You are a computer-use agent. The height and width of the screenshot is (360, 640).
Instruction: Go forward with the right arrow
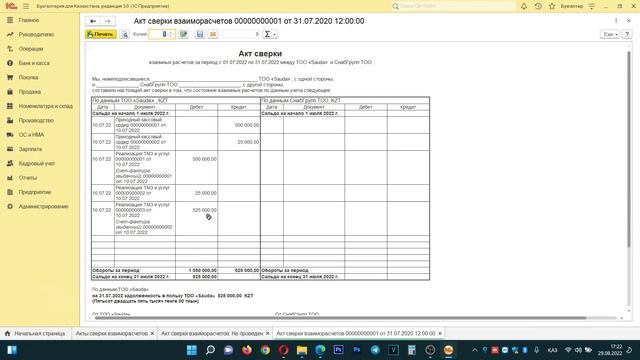click(x=108, y=21)
